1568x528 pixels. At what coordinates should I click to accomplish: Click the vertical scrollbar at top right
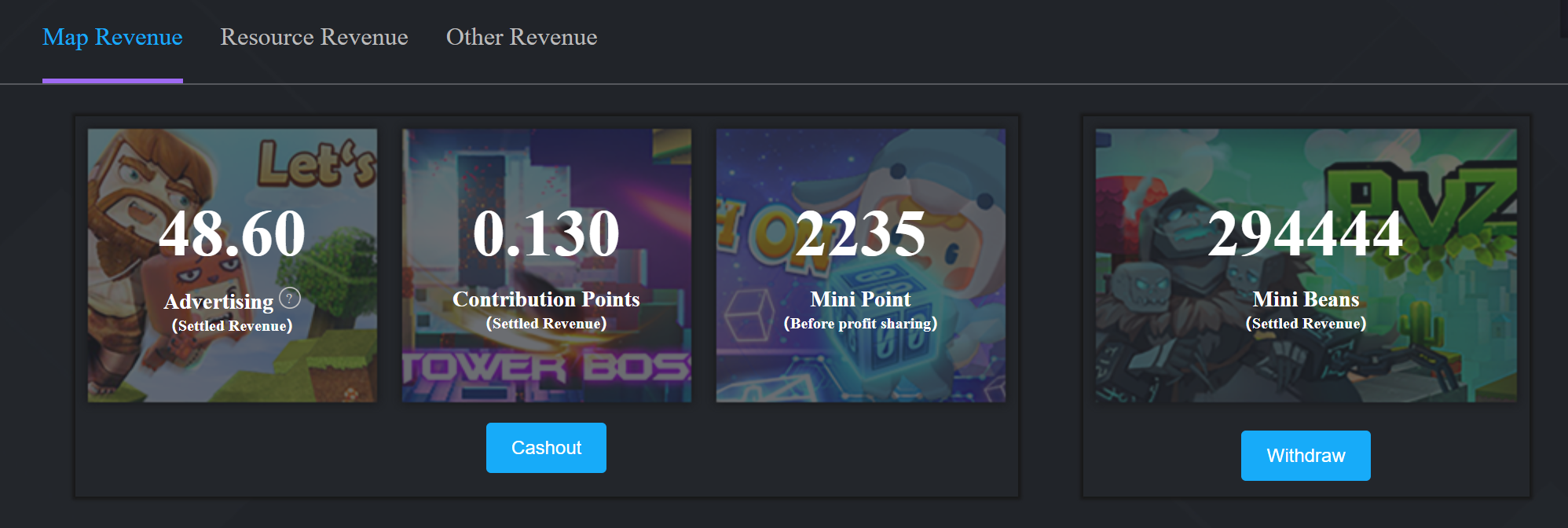pos(1564,19)
